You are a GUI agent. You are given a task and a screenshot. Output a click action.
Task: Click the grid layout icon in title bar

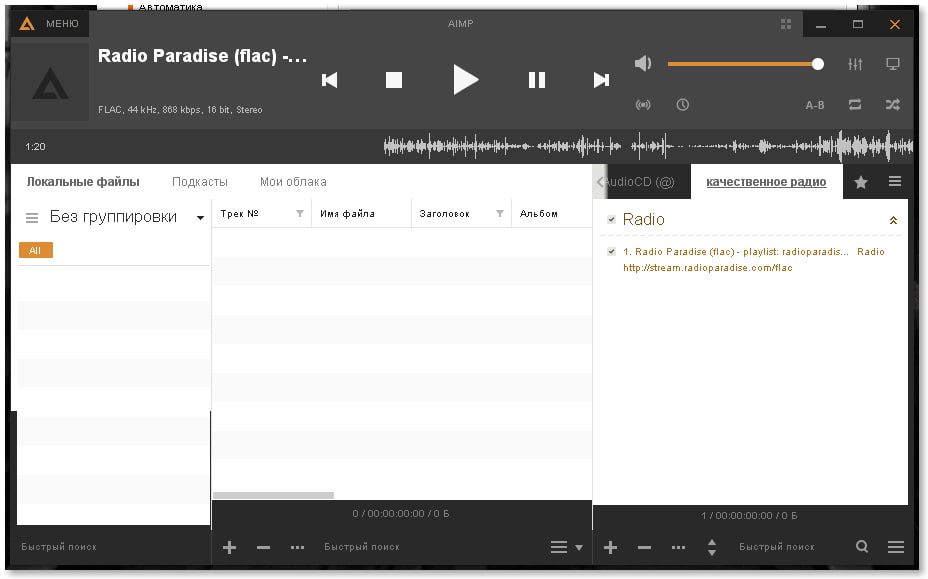tap(786, 24)
